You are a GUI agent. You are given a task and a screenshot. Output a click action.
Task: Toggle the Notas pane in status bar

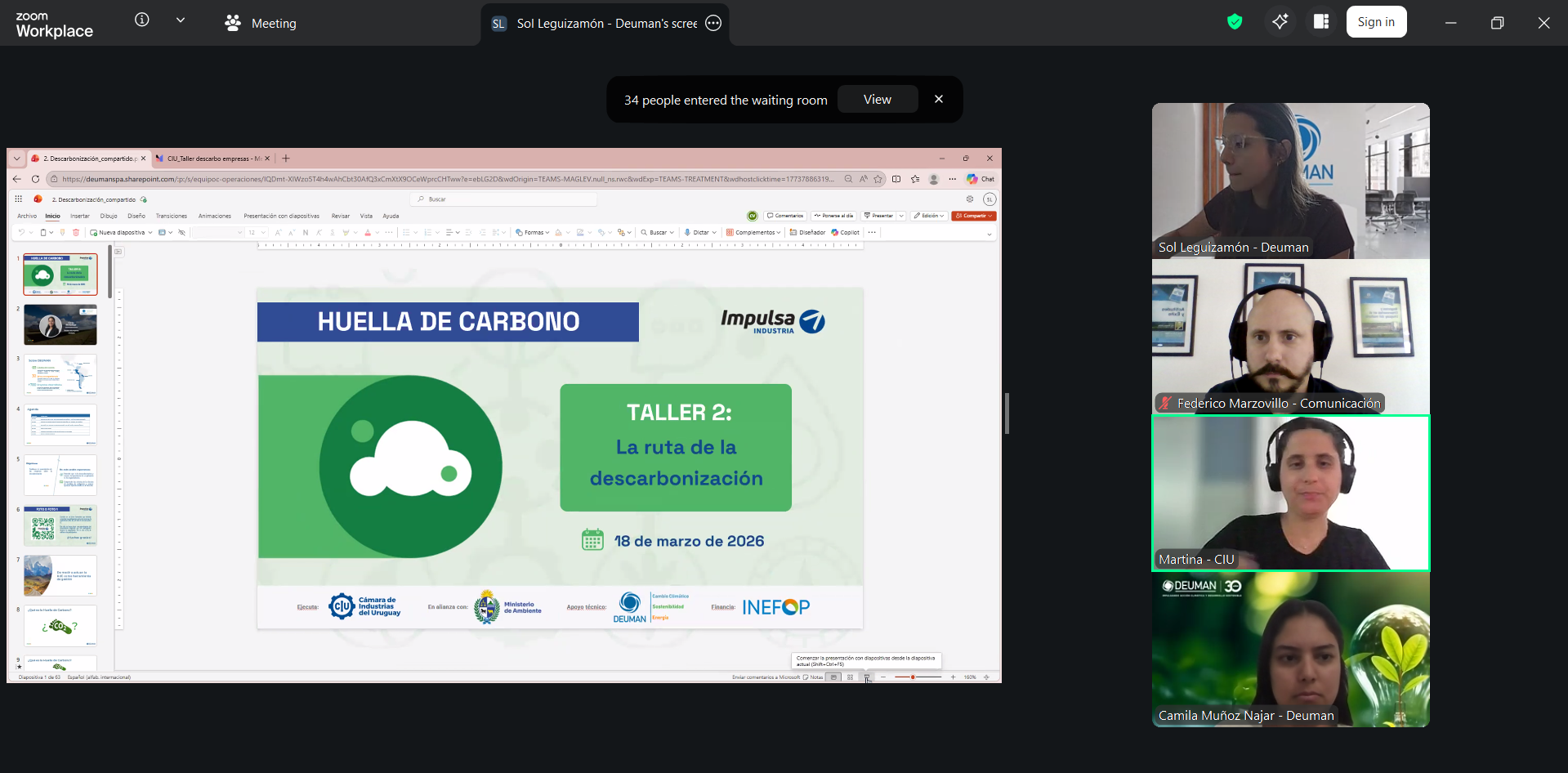coord(813,677)
